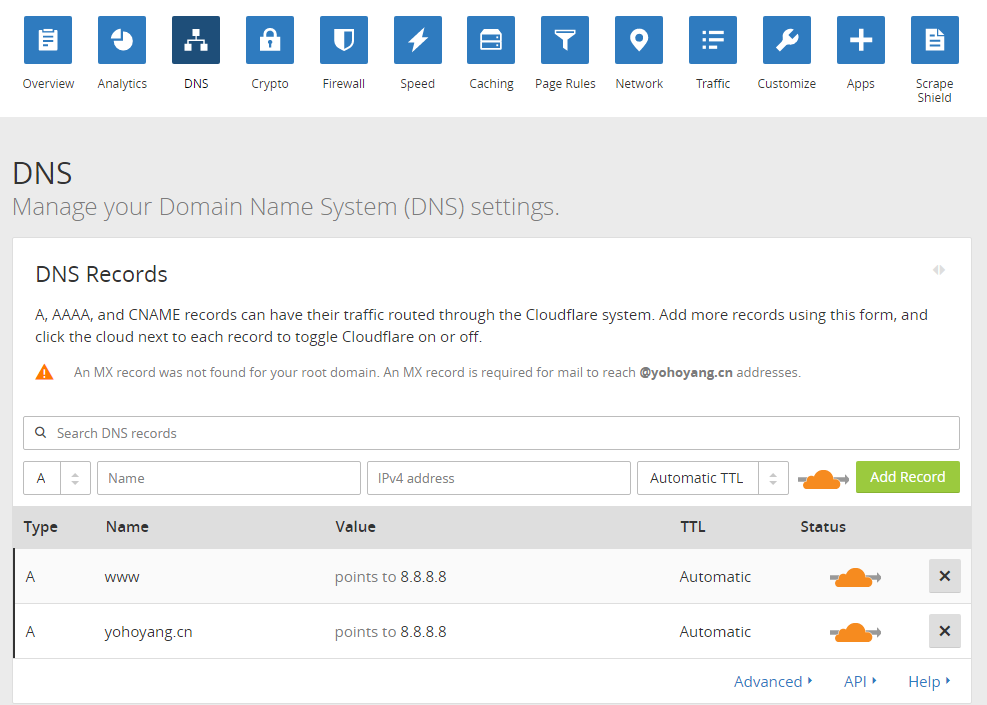Open the Analytics pie chart icon
The width and height of the screenshot is (987, 705).
coord(122,40)
